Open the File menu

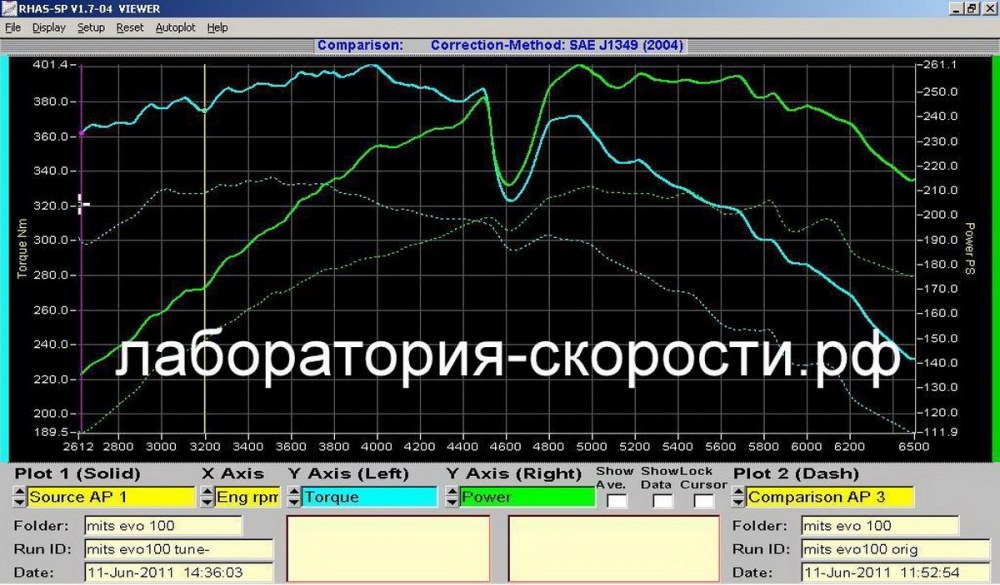coord(13,28)
